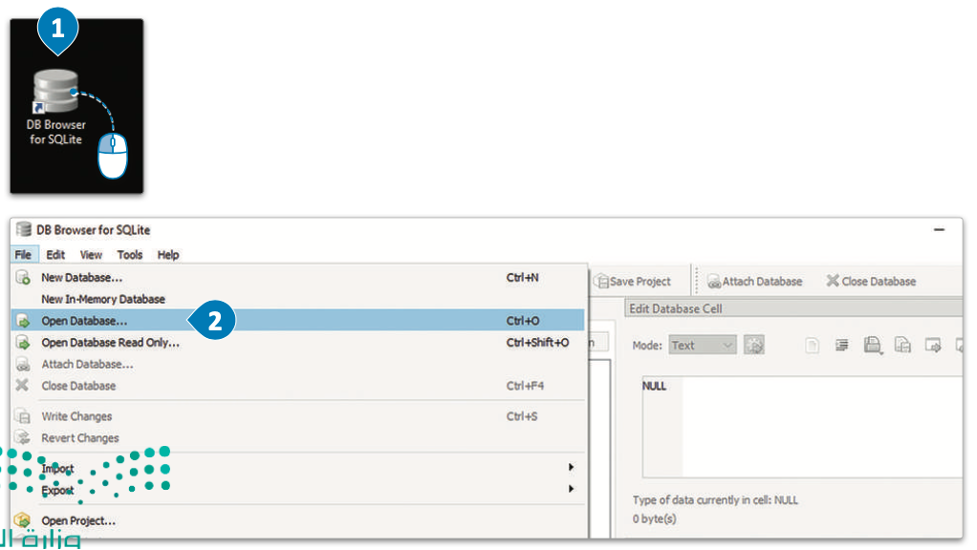Minimize the DB Browser window
The height and width of the screenshot is (550, 977).
click(939, 230)
